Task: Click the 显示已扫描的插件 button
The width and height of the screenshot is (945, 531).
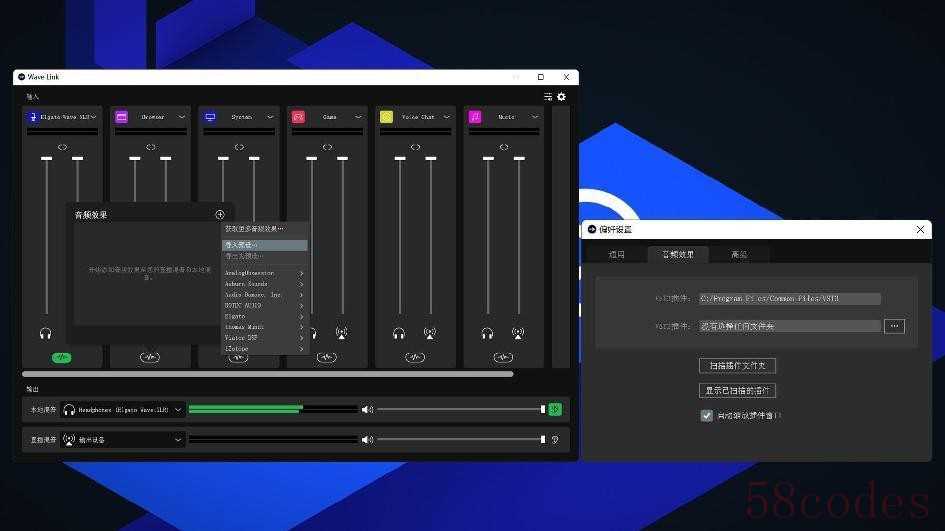Action: [x=737, y=391]
